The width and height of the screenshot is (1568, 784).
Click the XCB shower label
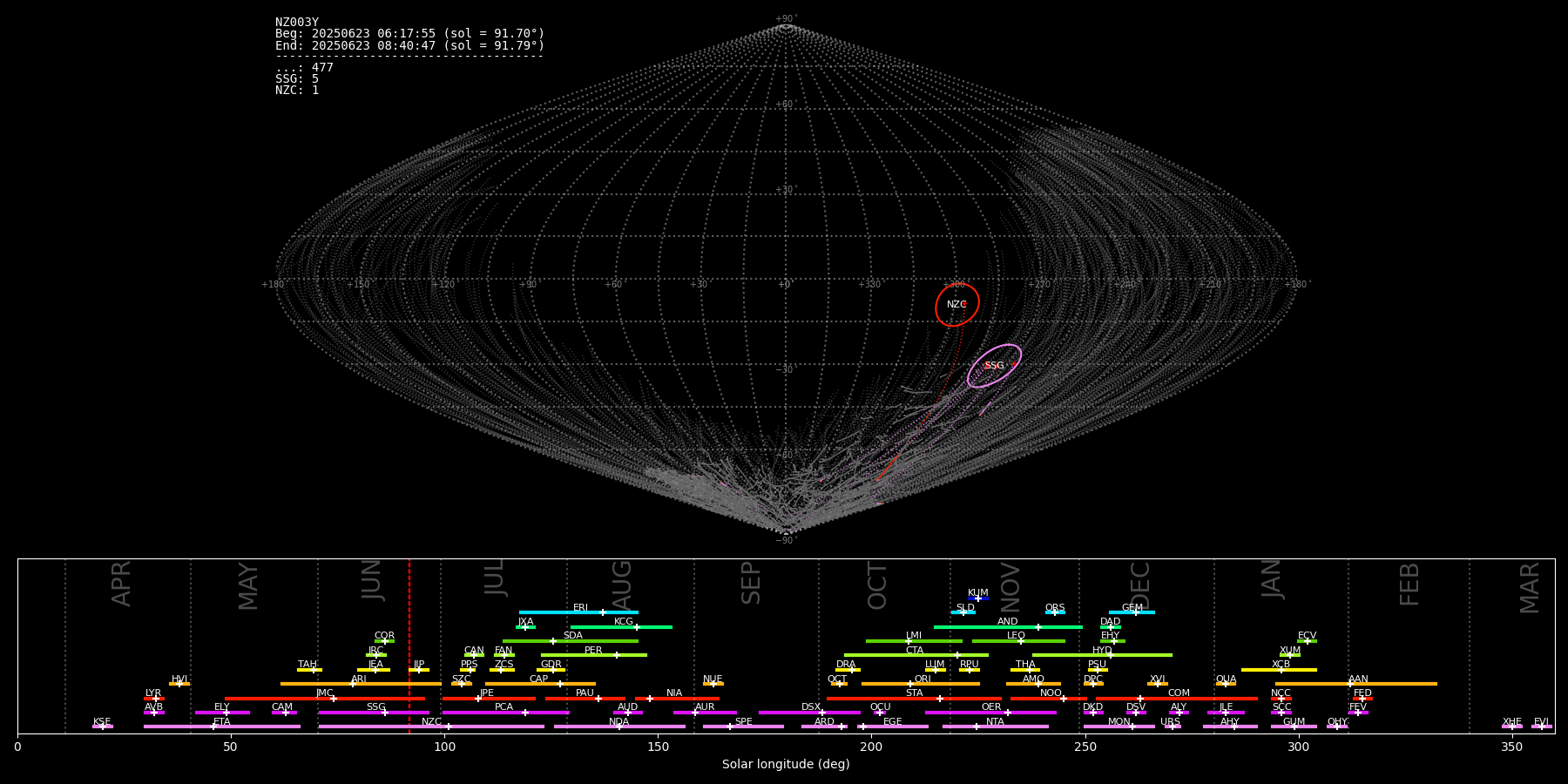pos(1281,665)
